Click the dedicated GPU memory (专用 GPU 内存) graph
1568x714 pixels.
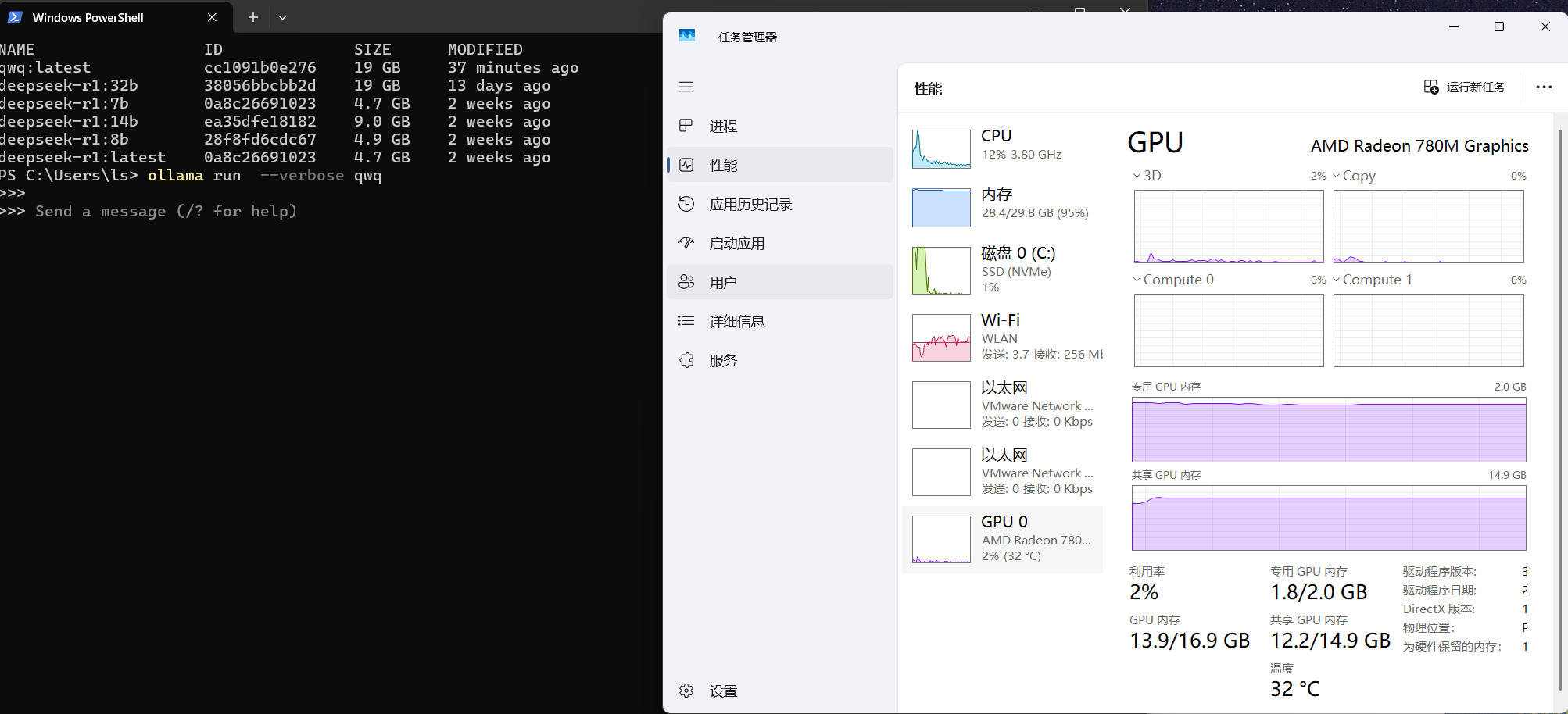[x=1329, y=430]
